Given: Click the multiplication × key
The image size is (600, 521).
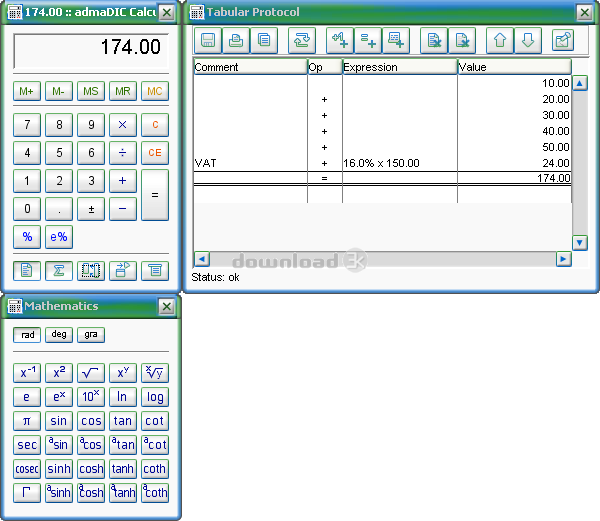Looking at the screenshot, I should coord(123,125).
